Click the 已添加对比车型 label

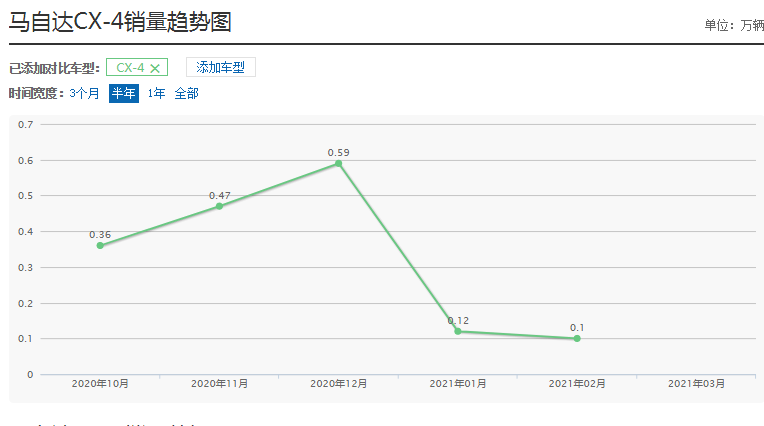(x=54, y=68)
